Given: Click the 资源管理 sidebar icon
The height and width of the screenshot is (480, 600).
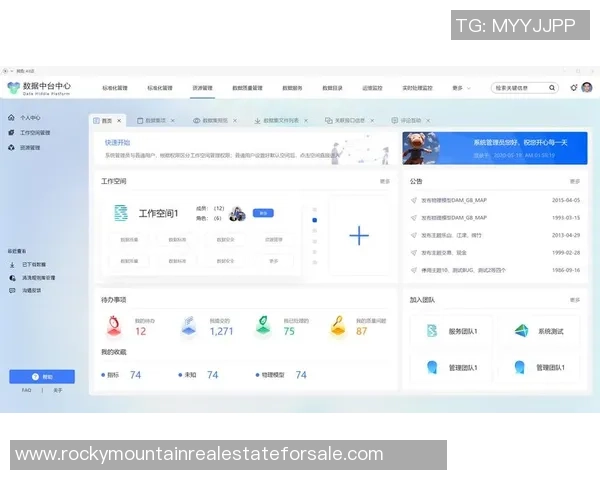Looking at the screenshot, I should 11,147.
